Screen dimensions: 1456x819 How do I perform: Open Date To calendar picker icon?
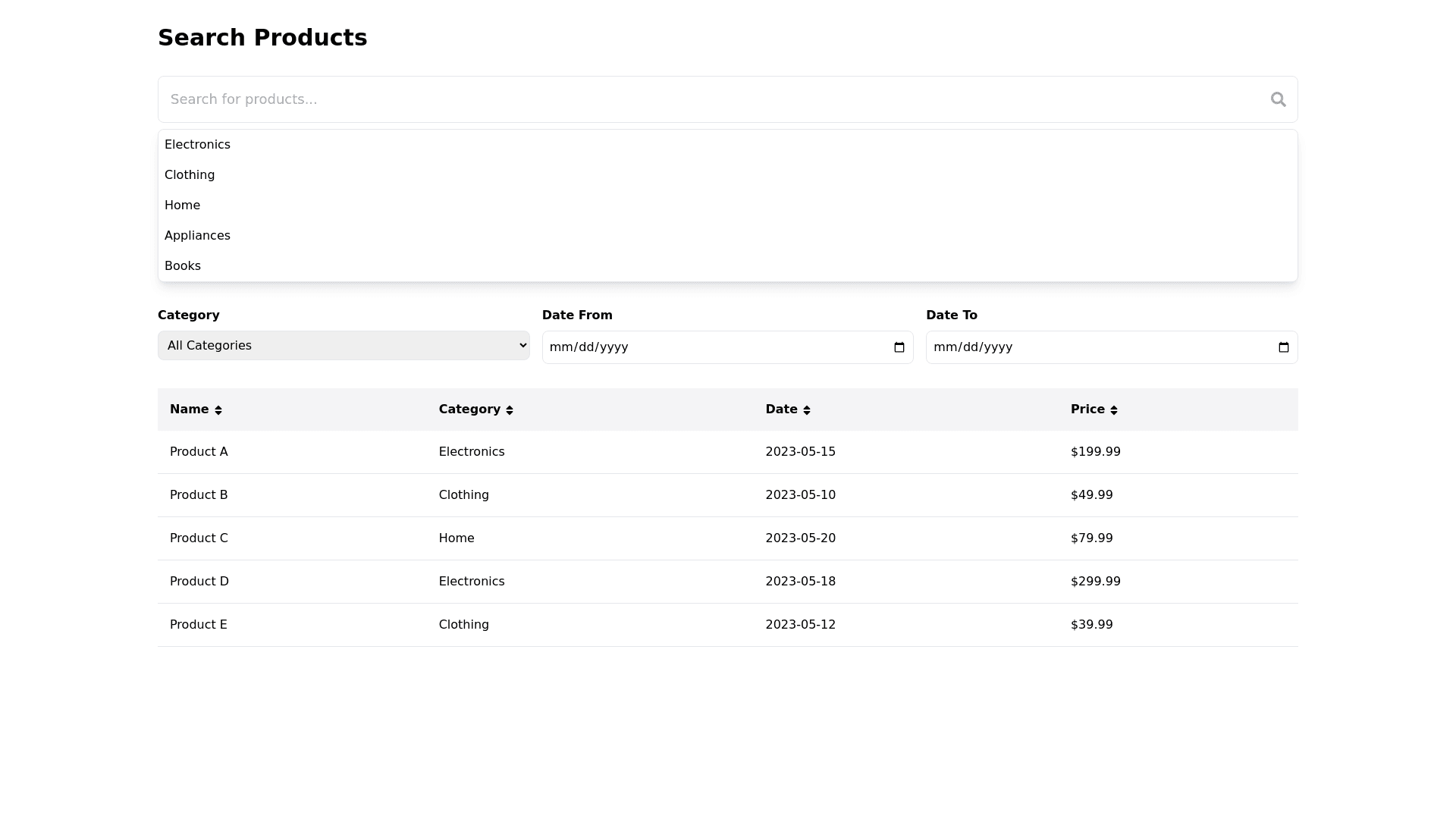click(x=1283, y=347)
